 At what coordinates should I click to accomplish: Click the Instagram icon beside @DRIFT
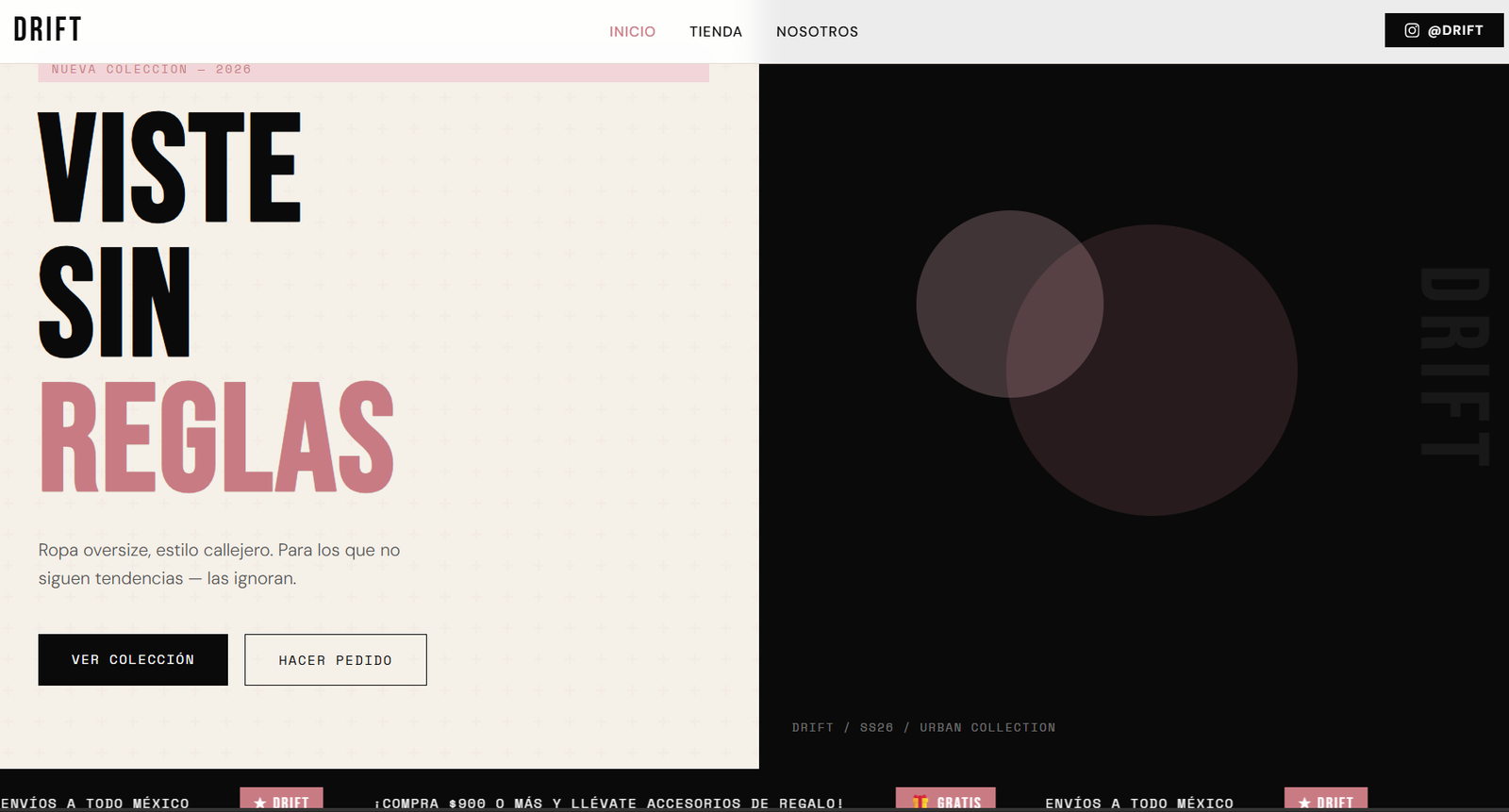[1412, 30]
